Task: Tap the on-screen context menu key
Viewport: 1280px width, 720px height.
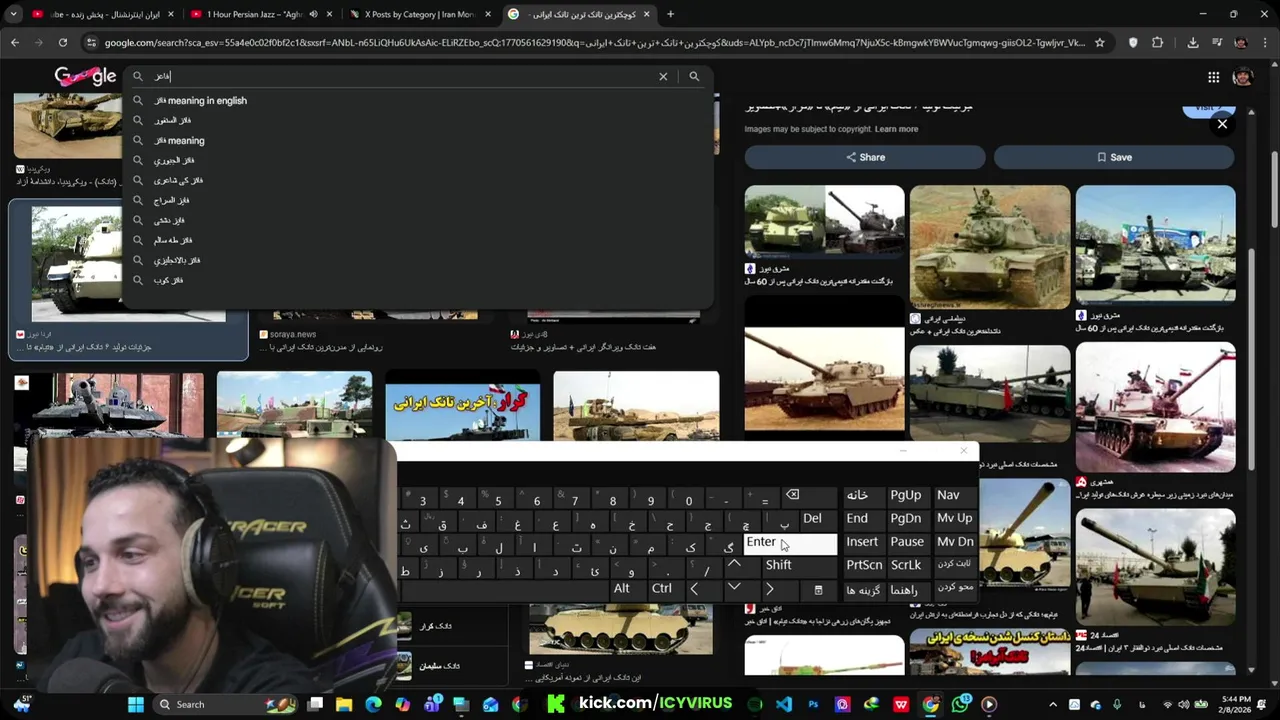Action: [818, 590]
